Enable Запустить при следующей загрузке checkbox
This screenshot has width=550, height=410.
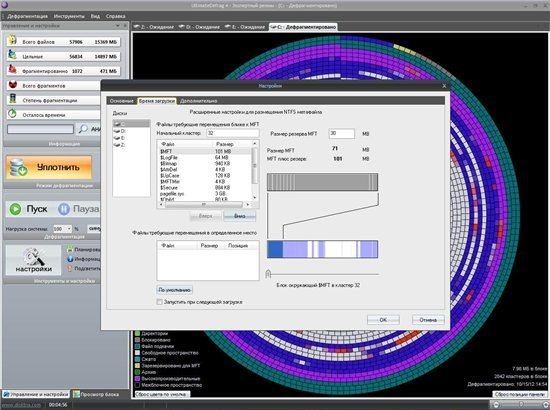(160, 302)
